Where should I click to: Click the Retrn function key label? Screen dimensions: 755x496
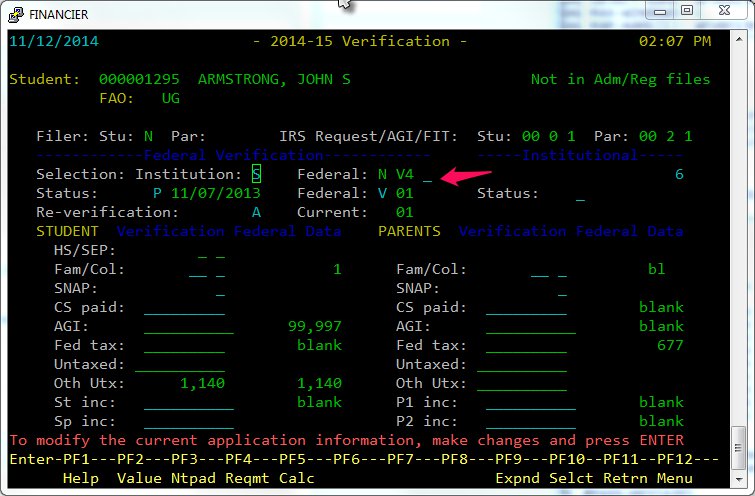(x=625, y=478)
